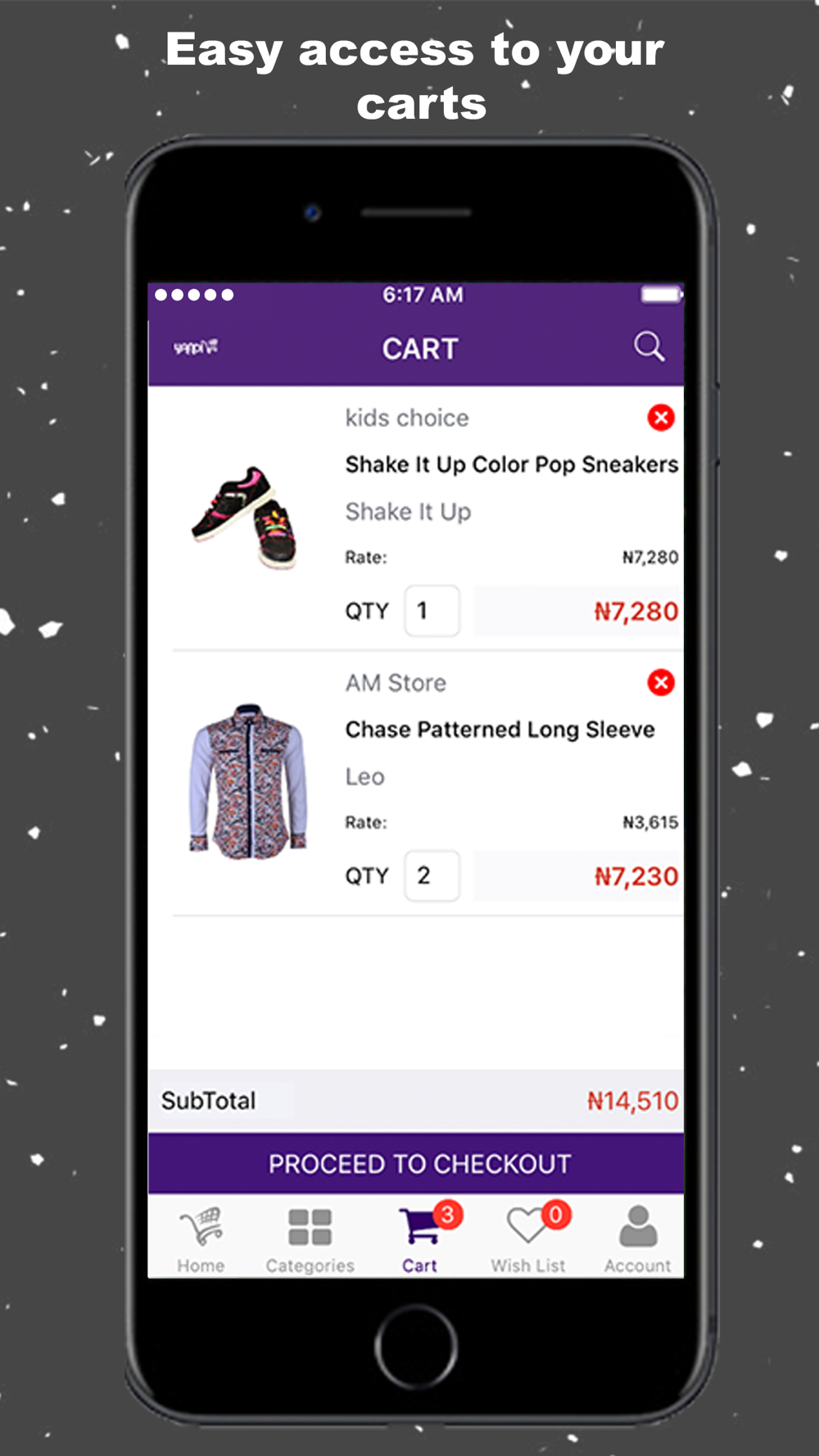Visit the AM Store seller link
Image resolution: width=819 pixels, height=1456 pixels.
point(396,682)
